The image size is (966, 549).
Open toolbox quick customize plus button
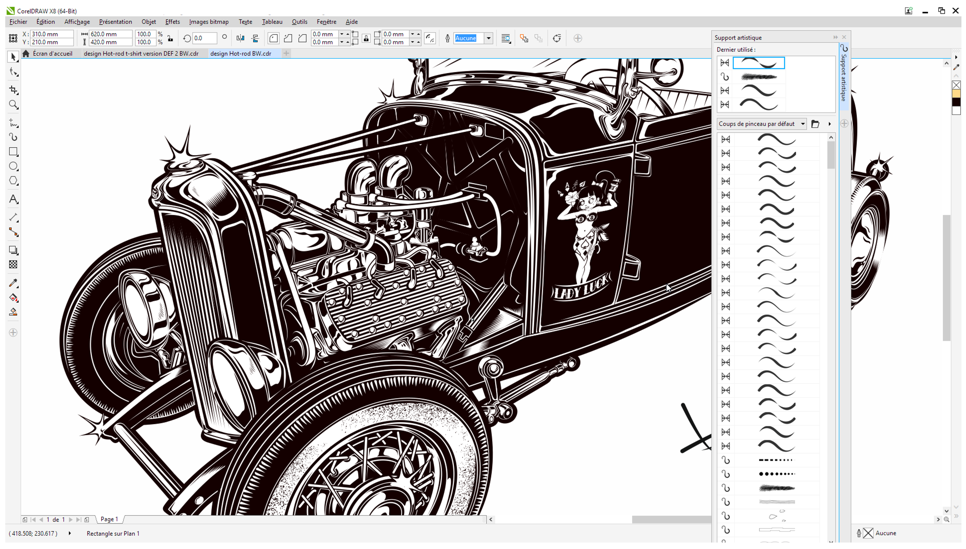[x=14, y=333]
